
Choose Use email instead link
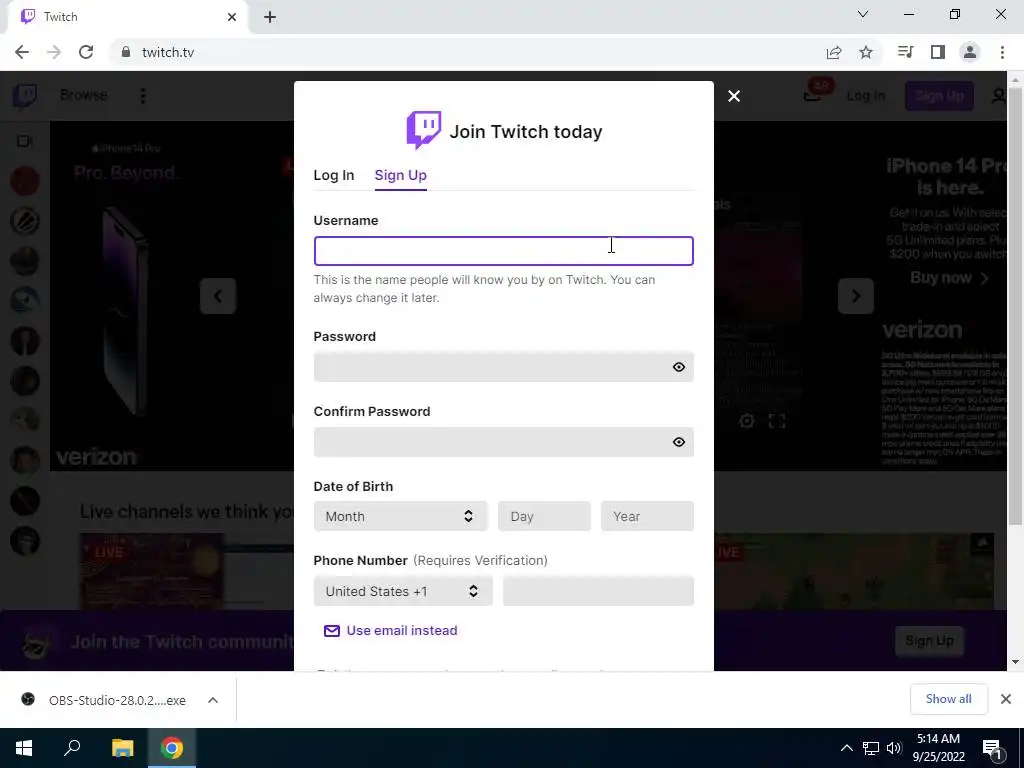[391, 630]
